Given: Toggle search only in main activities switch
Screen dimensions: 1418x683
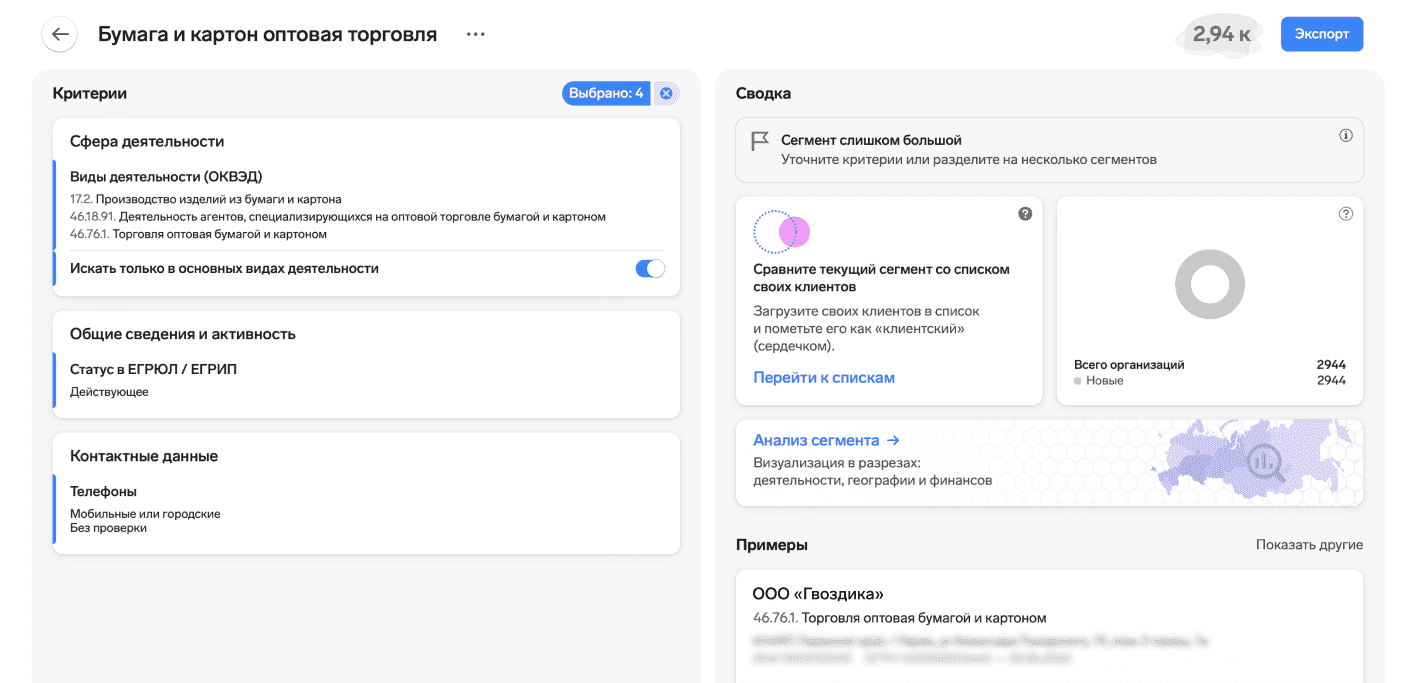Looking at the screenshot, I should tap(650, 269).
